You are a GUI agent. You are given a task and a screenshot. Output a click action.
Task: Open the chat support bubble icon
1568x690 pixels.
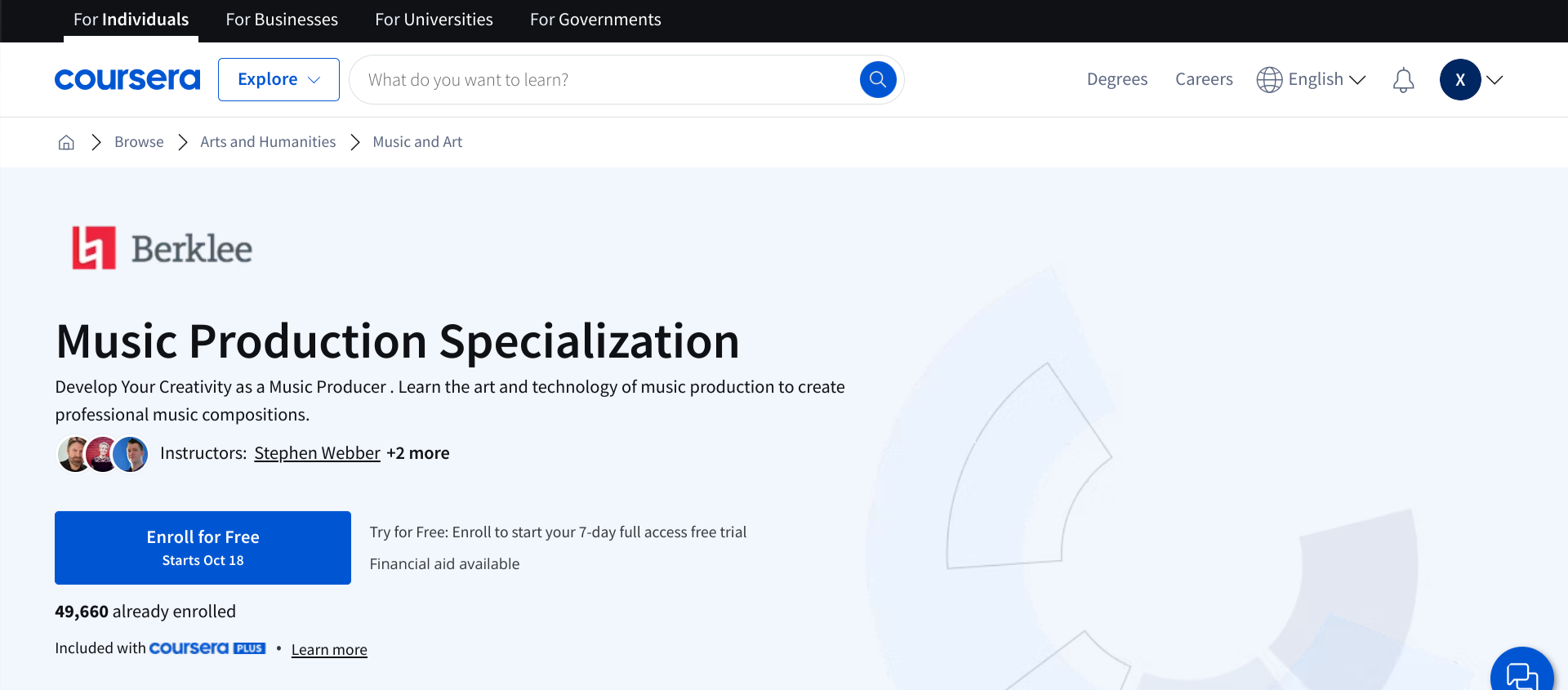click(1521, 674)
